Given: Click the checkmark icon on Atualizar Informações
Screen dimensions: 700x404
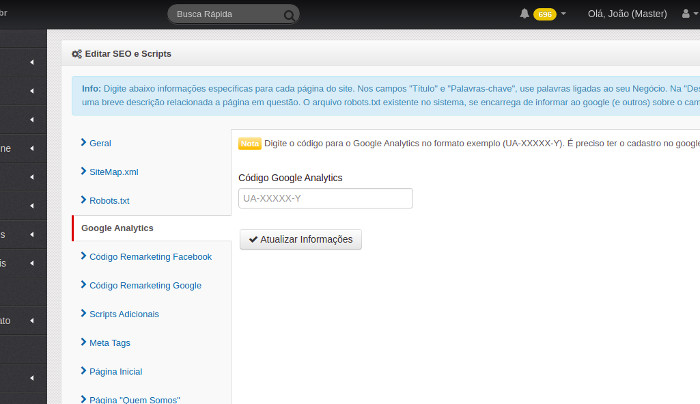Looking at the screenshot, I should [253, 239].
